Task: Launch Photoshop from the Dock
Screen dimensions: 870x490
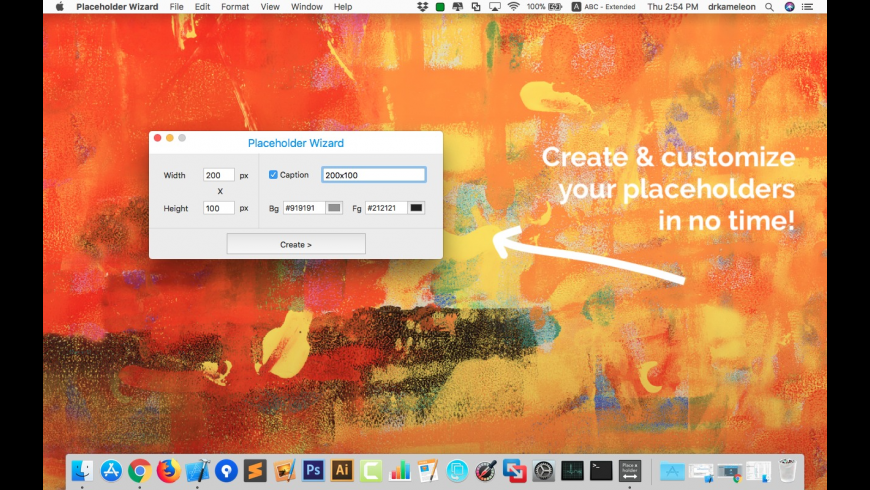Action: [313, 471]
